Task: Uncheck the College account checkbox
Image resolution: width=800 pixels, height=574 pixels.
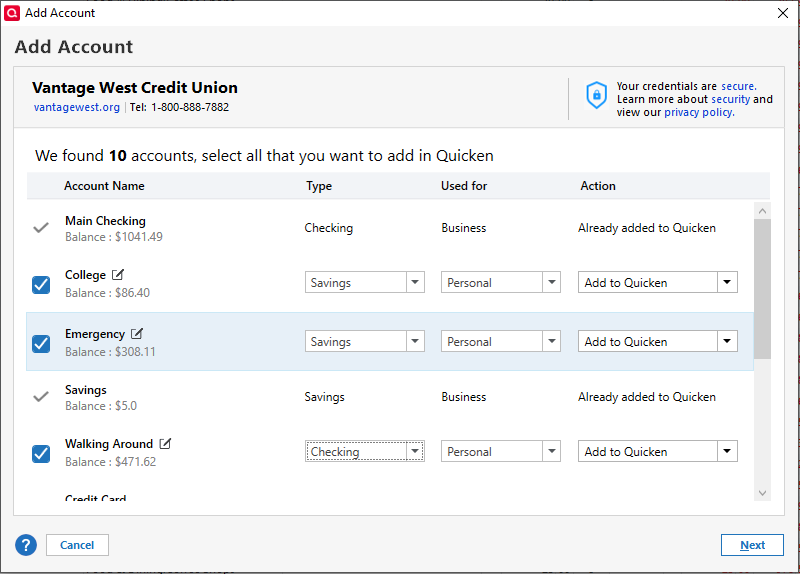Action: tap(41, 284)
